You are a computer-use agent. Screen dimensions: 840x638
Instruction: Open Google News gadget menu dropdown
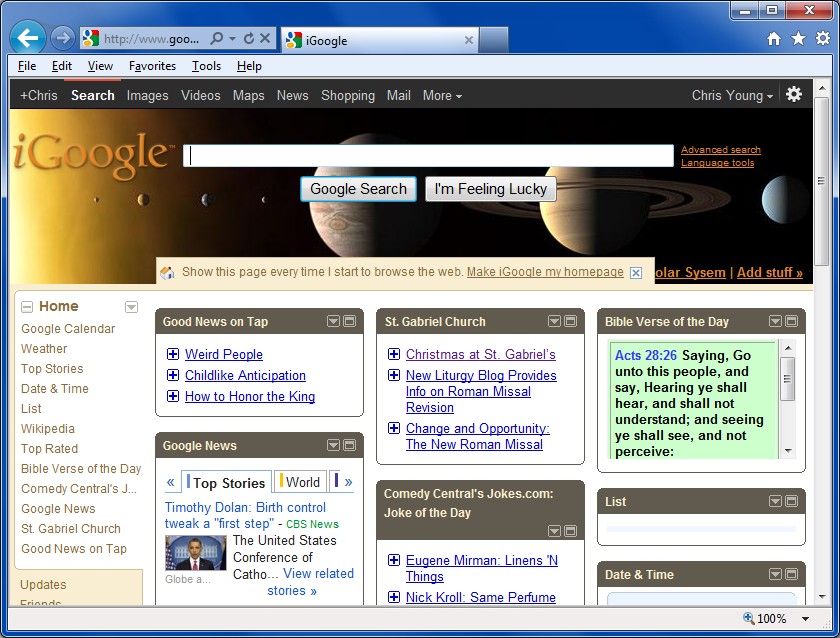pyautogui.click(x=333, y=445)
